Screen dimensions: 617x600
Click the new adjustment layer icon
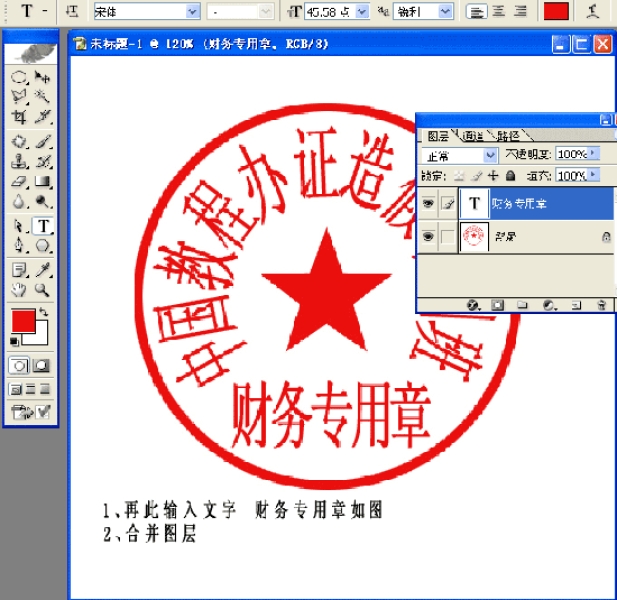pos(549,305)
